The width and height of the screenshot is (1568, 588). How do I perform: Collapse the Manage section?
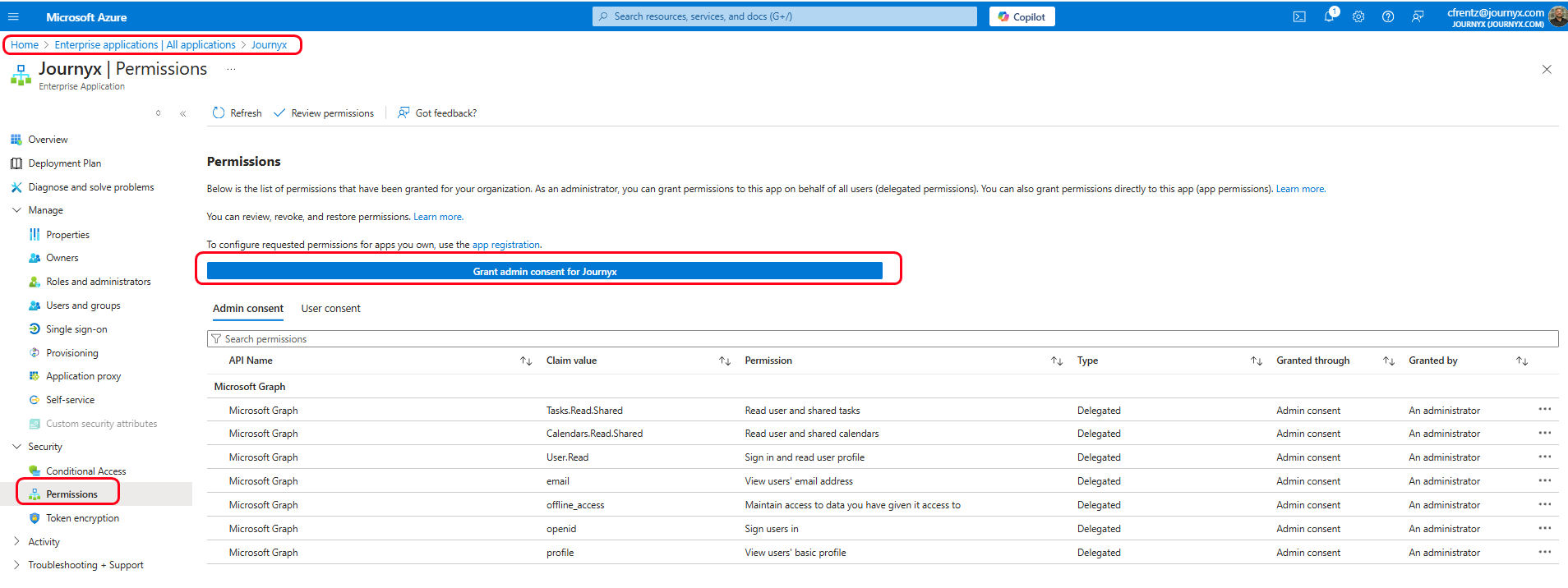16,210
